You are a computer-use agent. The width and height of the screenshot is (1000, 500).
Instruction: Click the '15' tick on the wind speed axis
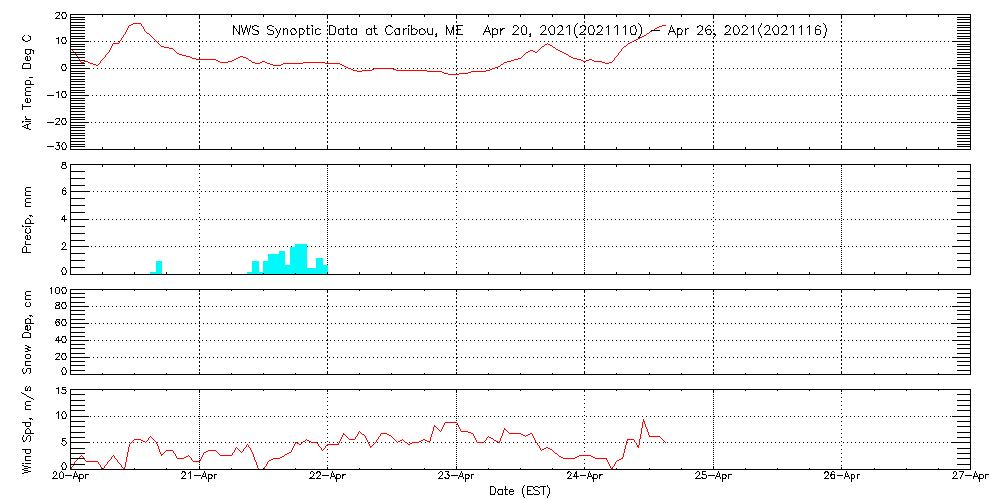[59, 391]
